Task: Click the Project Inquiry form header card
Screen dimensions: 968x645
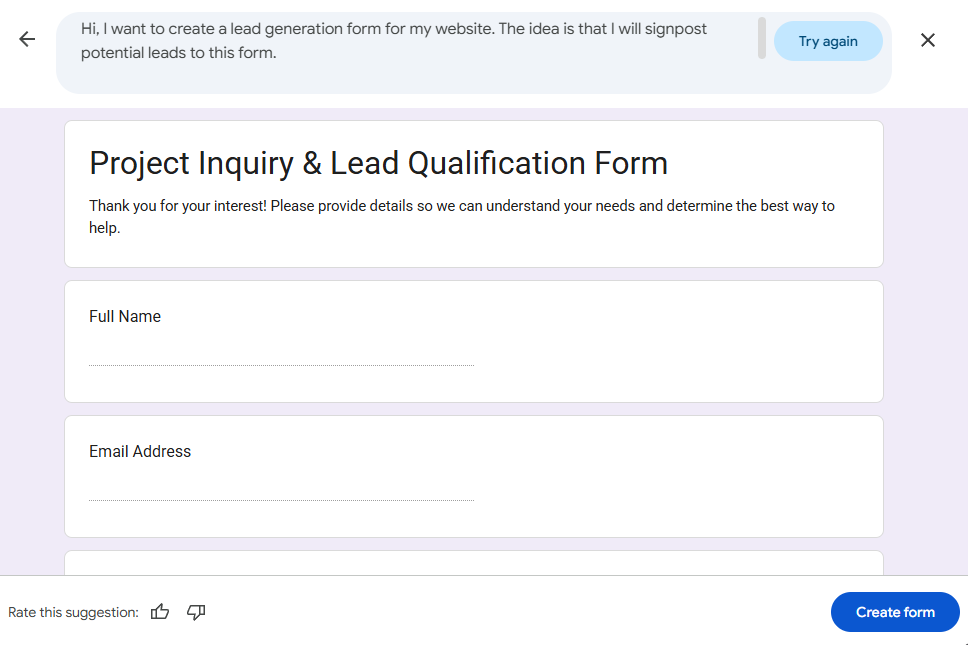Action: pyautogui.click(x=473, y=192)
